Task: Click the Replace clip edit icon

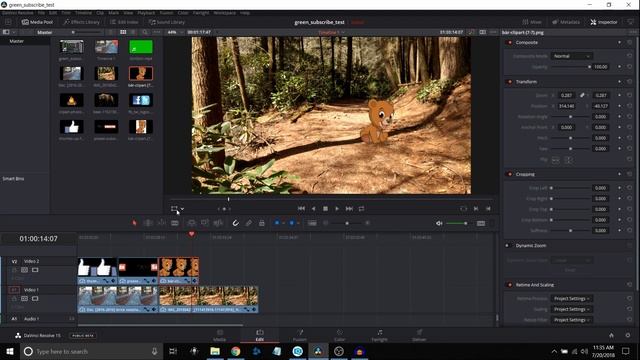Action: [x=218, y=223]
